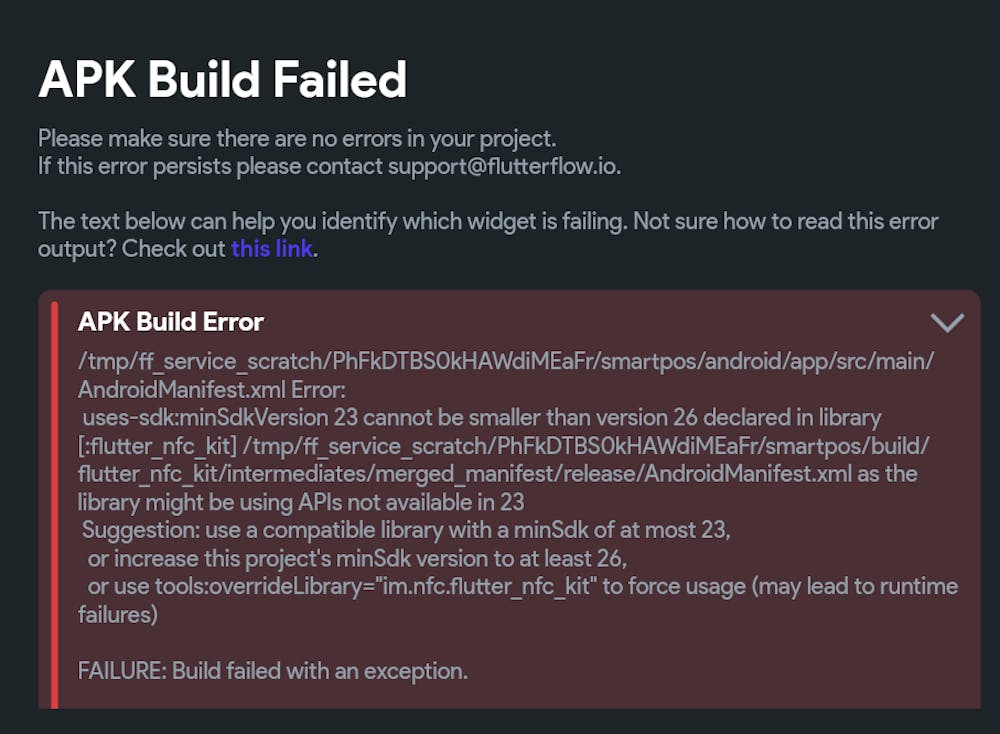Click the tools:overrideLibrary suggestion line
The image size is (1000, 734).
[523, 587]
